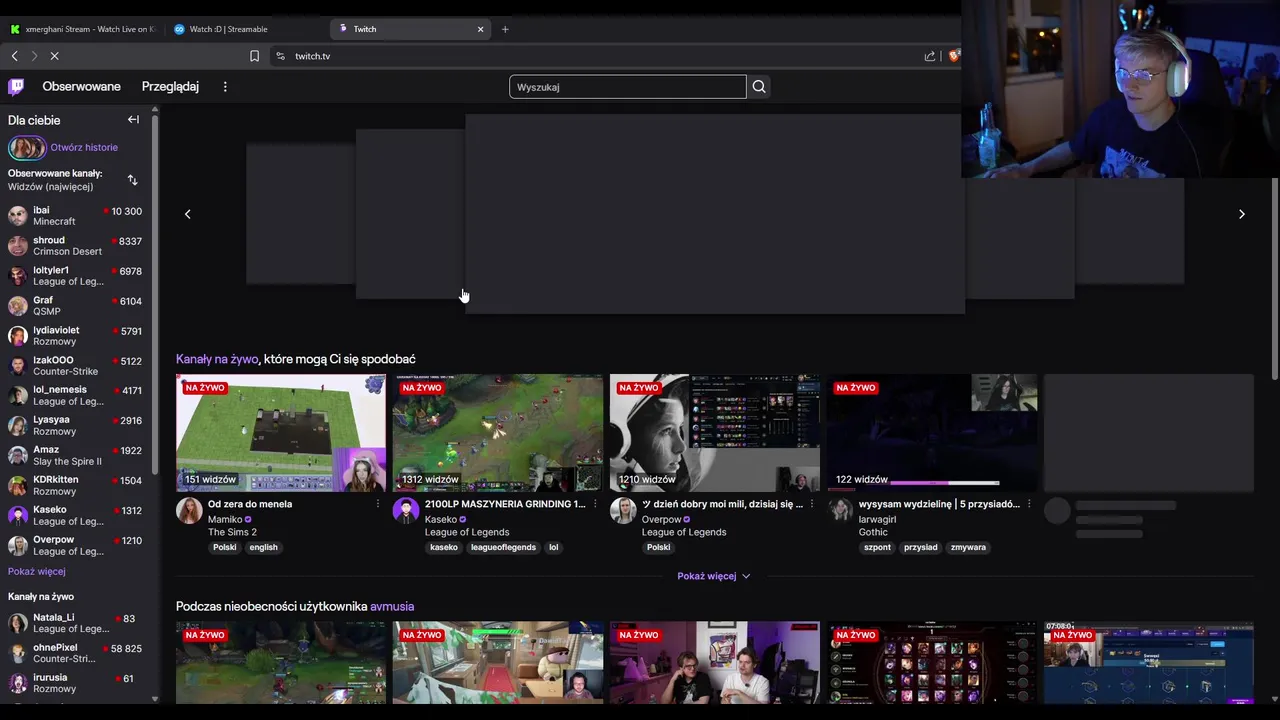1280x720 pixels.
Task: Open Kanały na żywo heading link
Action: pos(217,359)
